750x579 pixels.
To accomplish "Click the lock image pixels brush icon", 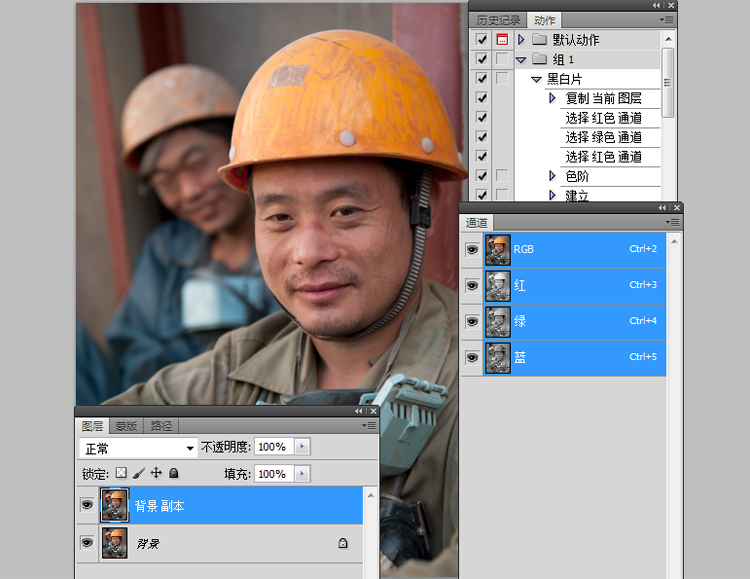I will tap(139, 473).
